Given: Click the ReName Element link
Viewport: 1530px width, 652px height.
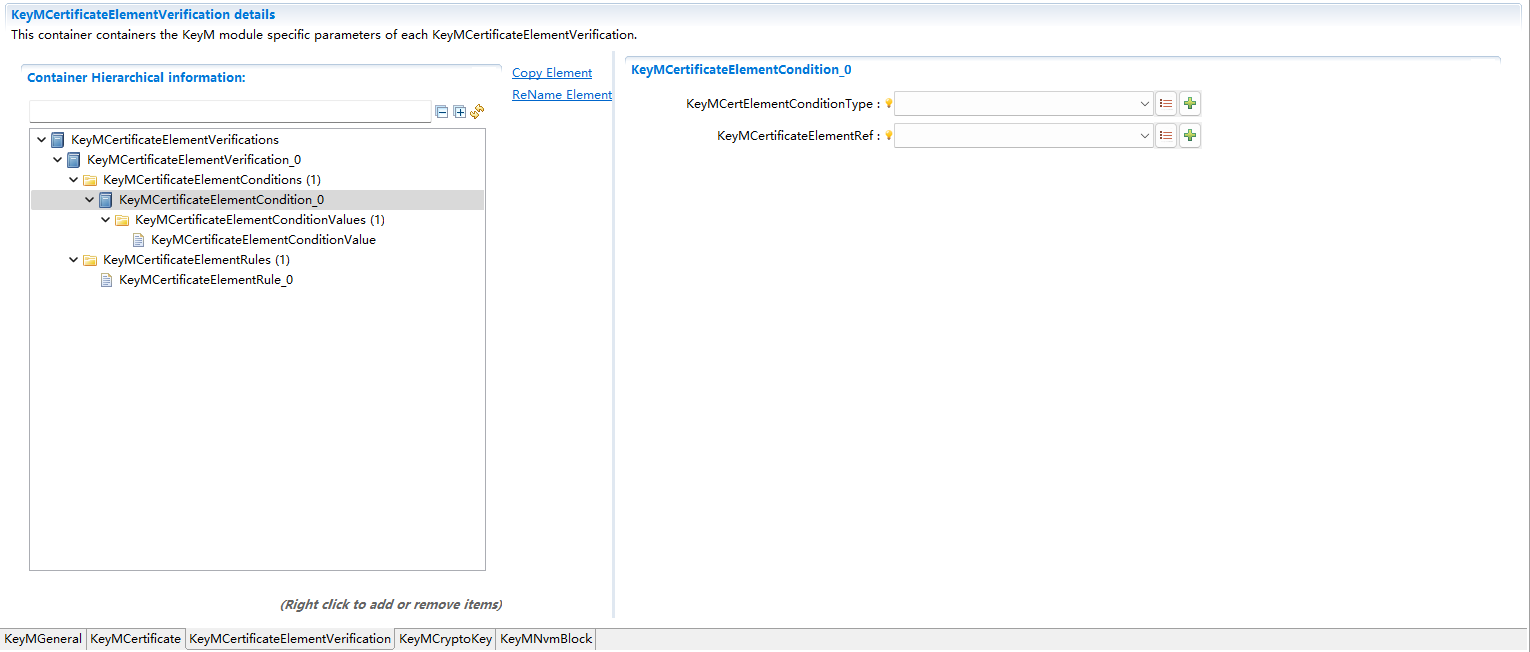Looking at the screenshot, I should point(561,94).
